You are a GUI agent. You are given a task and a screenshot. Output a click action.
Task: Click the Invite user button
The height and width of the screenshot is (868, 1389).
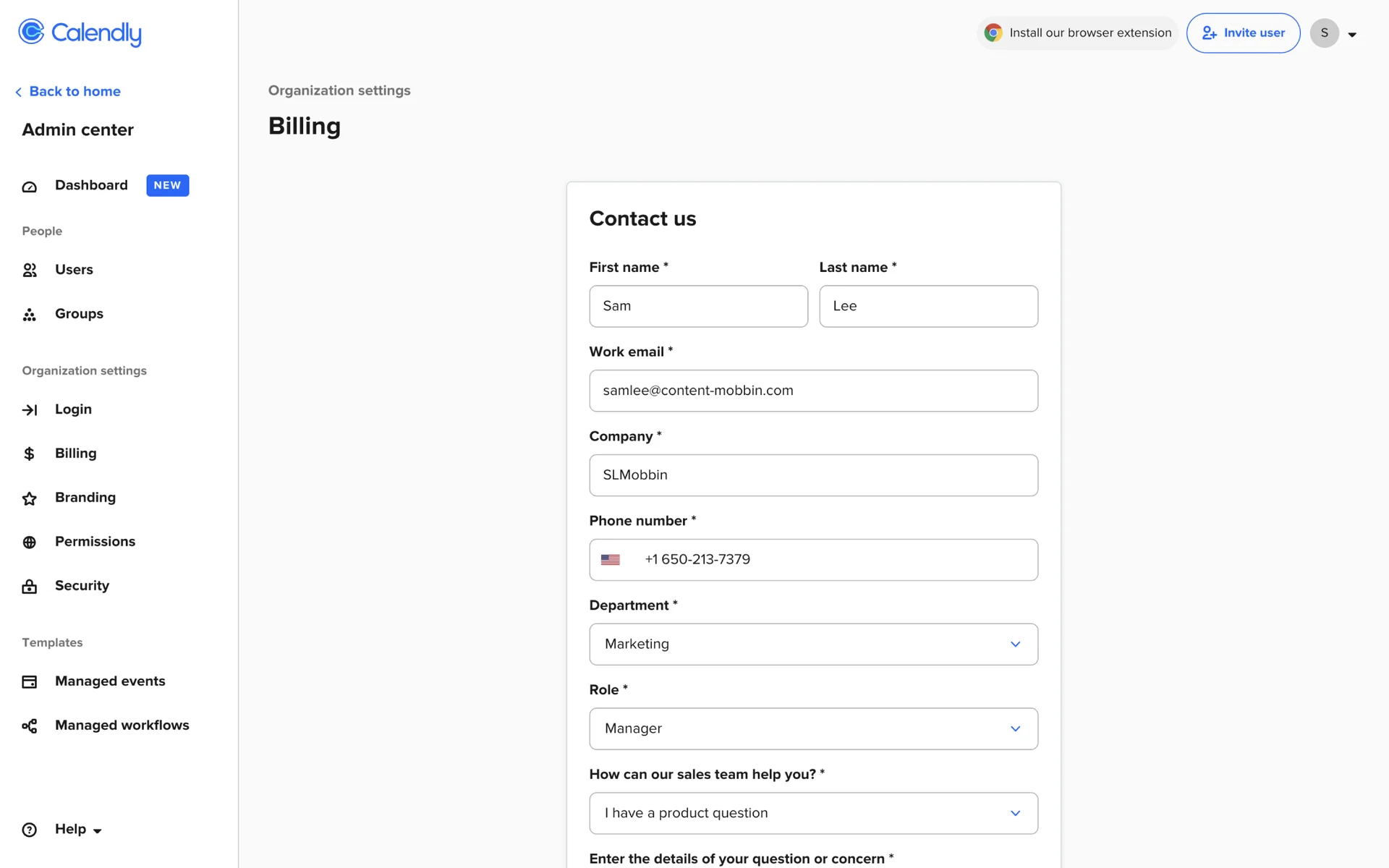[1243, 33]
